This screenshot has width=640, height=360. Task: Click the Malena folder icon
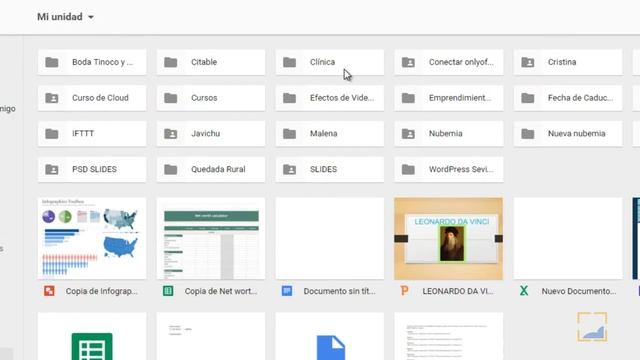click(x=289, y=133)
